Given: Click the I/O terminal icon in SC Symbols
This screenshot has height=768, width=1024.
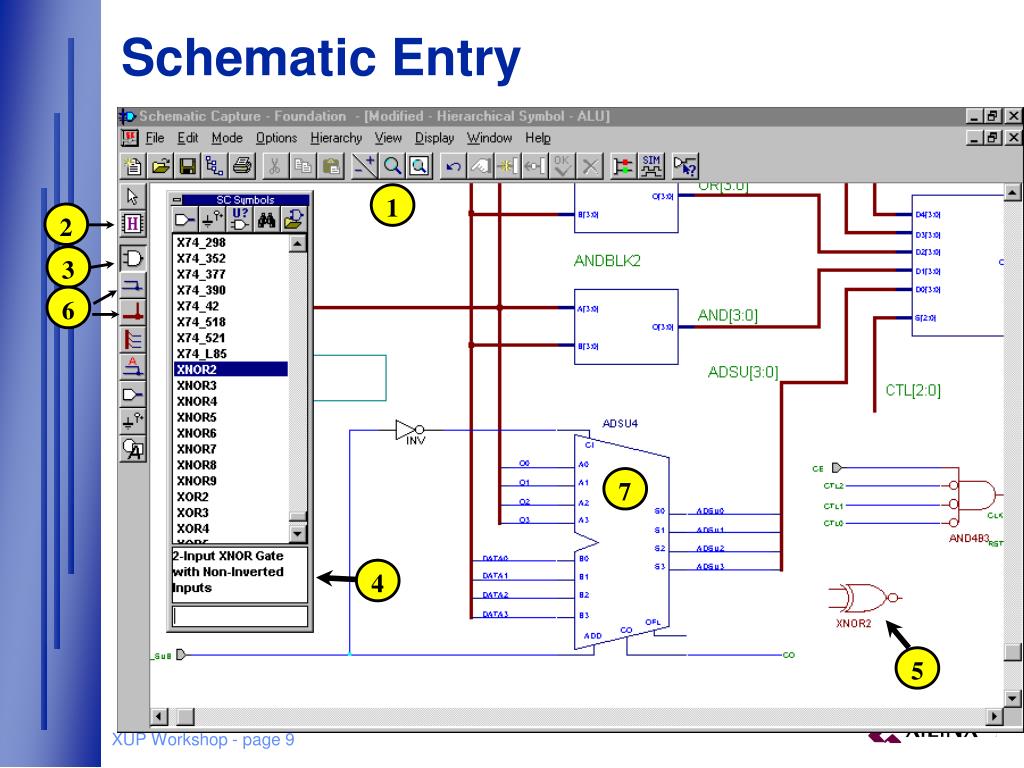Looking at the screenshot, I should (x=185, y=220).
